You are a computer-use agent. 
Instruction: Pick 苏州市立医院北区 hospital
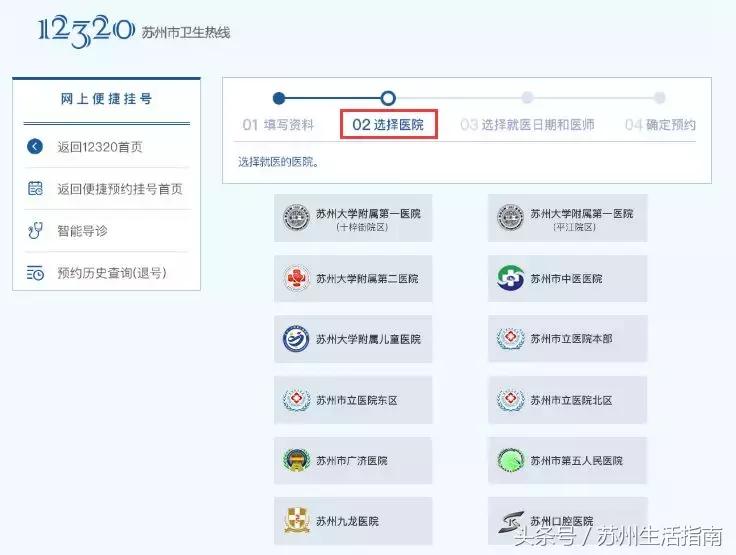tap(567, 400)
